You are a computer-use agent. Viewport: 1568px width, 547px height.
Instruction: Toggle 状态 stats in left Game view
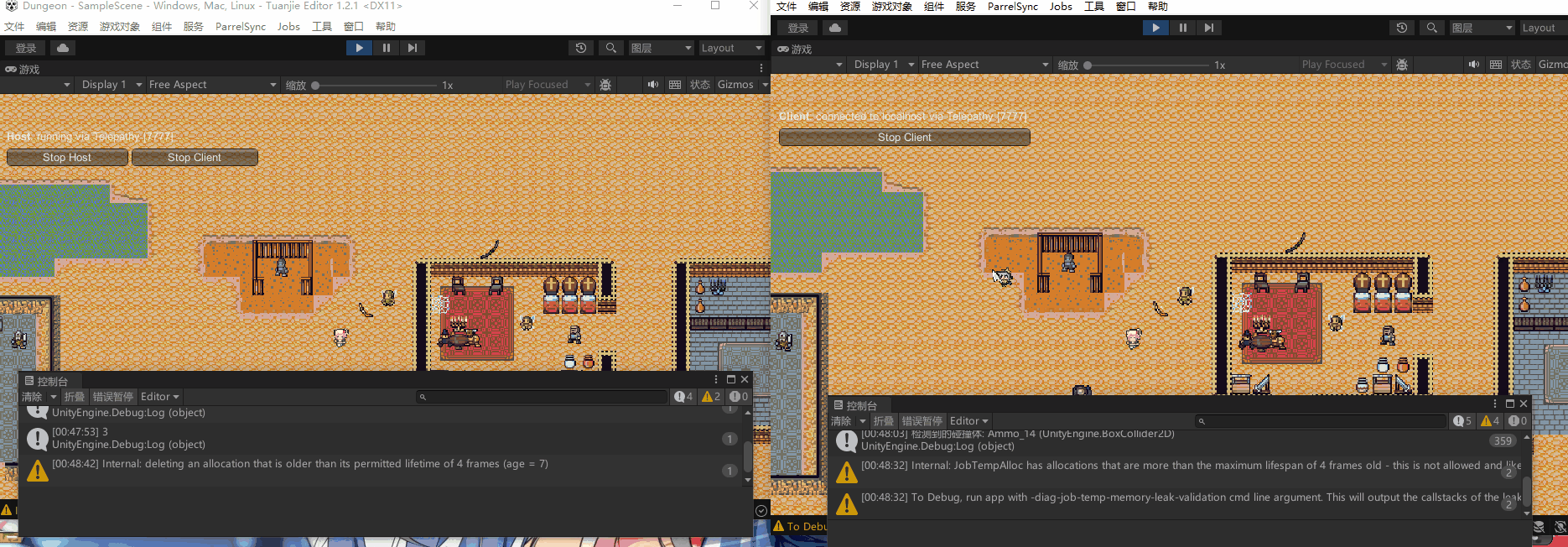(700, 85)
